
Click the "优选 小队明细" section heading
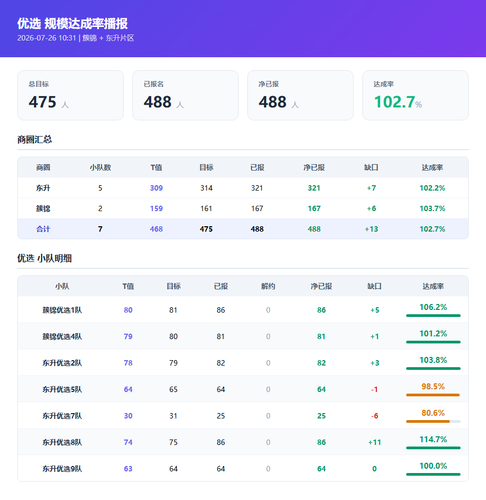44,258
